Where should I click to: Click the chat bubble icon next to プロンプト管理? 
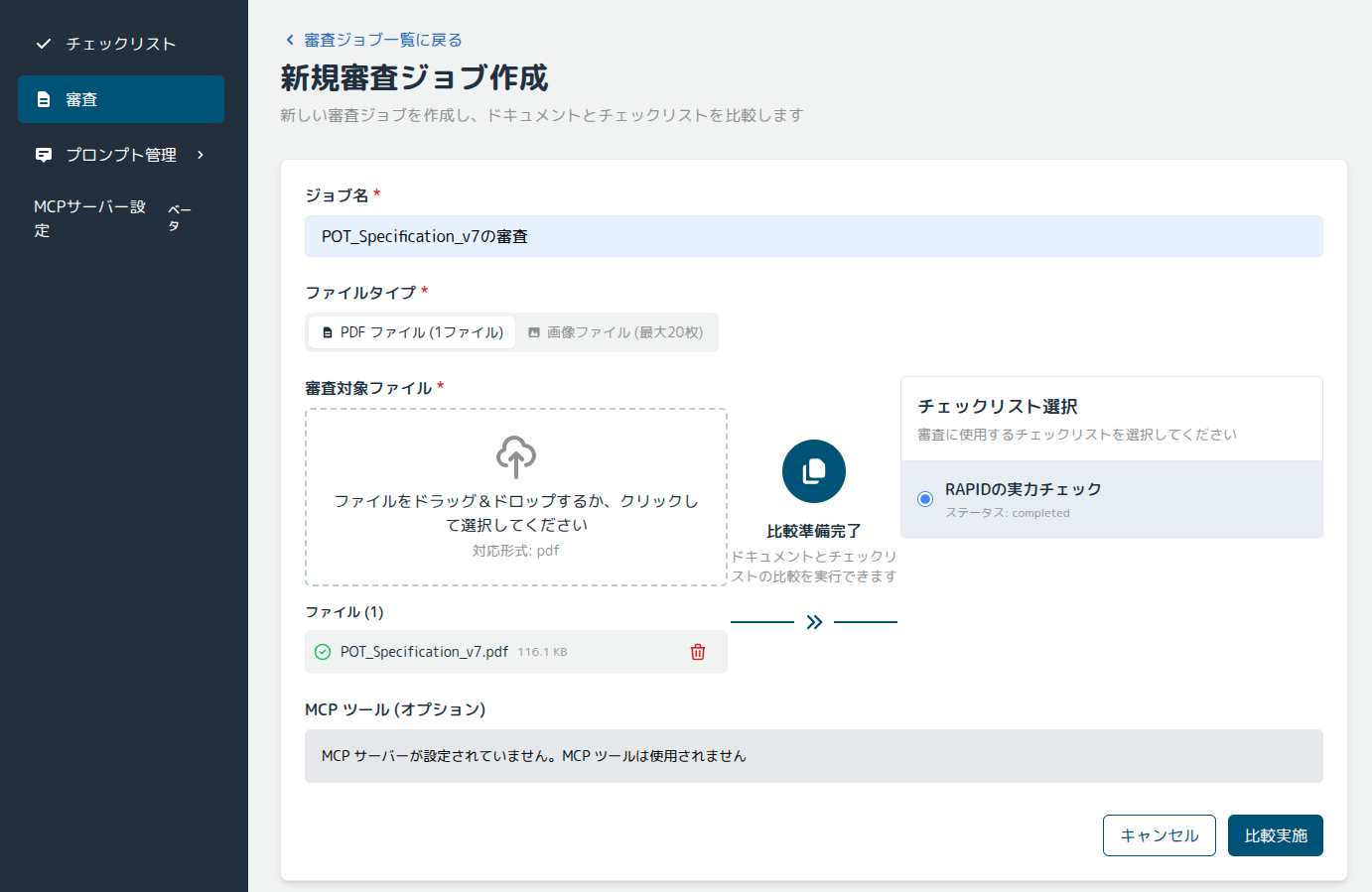(42, 154)
